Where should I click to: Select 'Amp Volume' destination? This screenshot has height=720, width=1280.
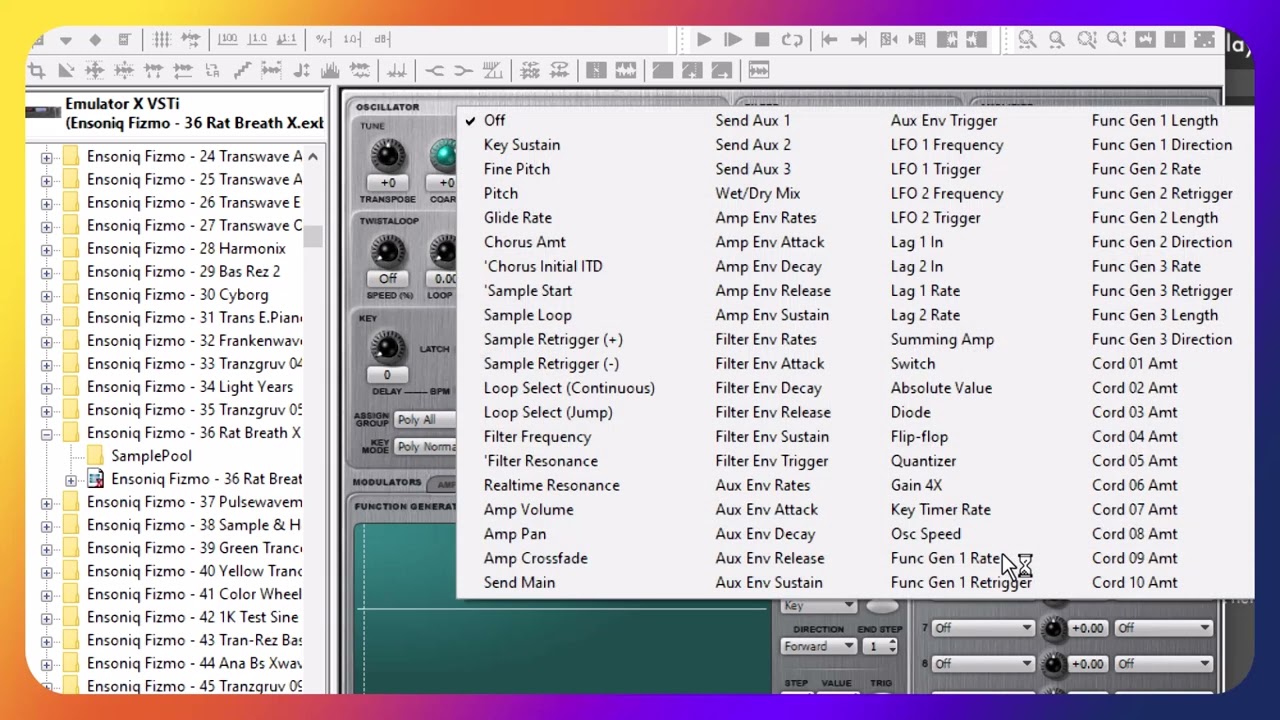528,510
